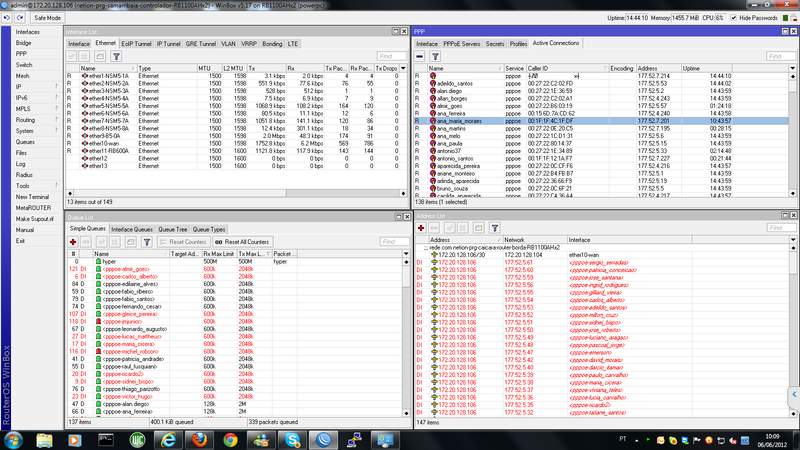Switch to the Interface Queues tab

[132, 230]
